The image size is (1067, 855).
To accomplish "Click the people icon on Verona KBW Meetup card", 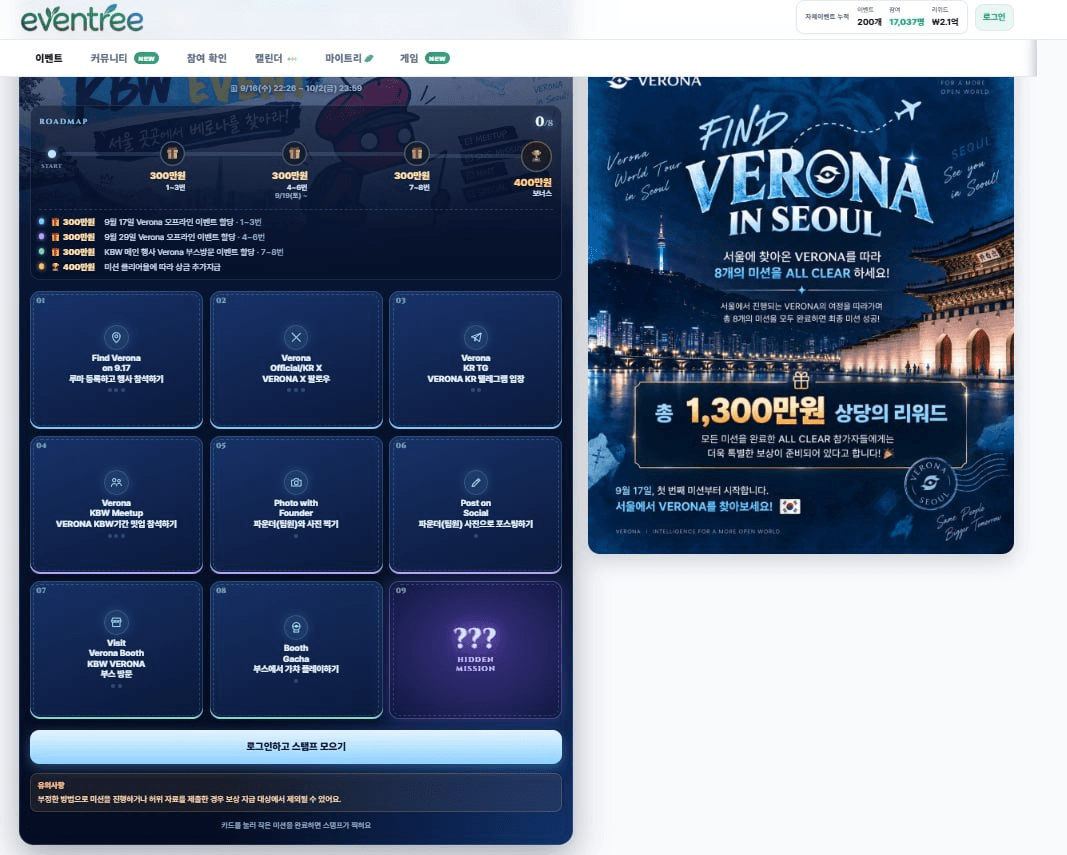I will (116, 482).
